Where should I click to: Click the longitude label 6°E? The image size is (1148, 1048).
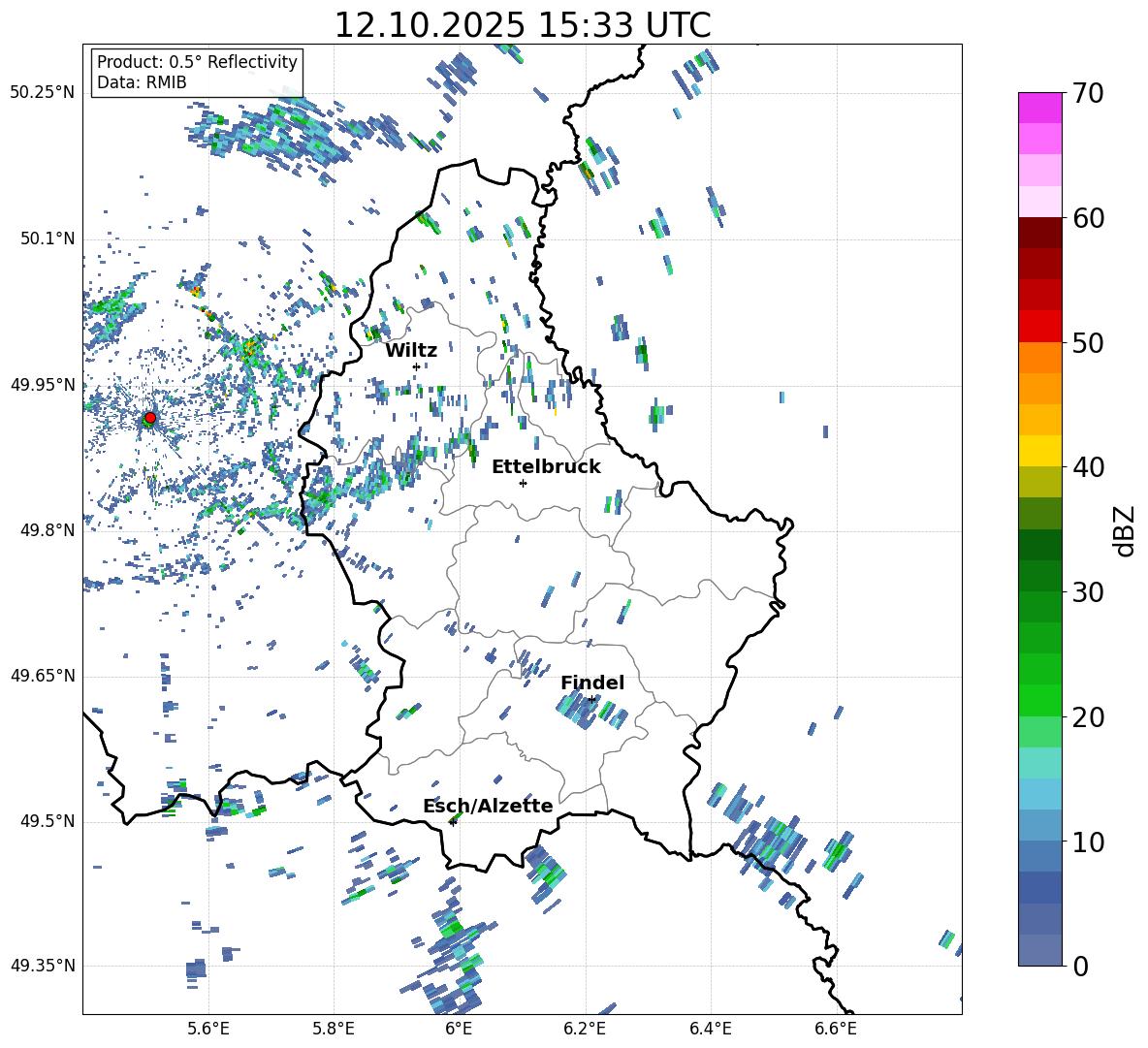[459, 1029]
